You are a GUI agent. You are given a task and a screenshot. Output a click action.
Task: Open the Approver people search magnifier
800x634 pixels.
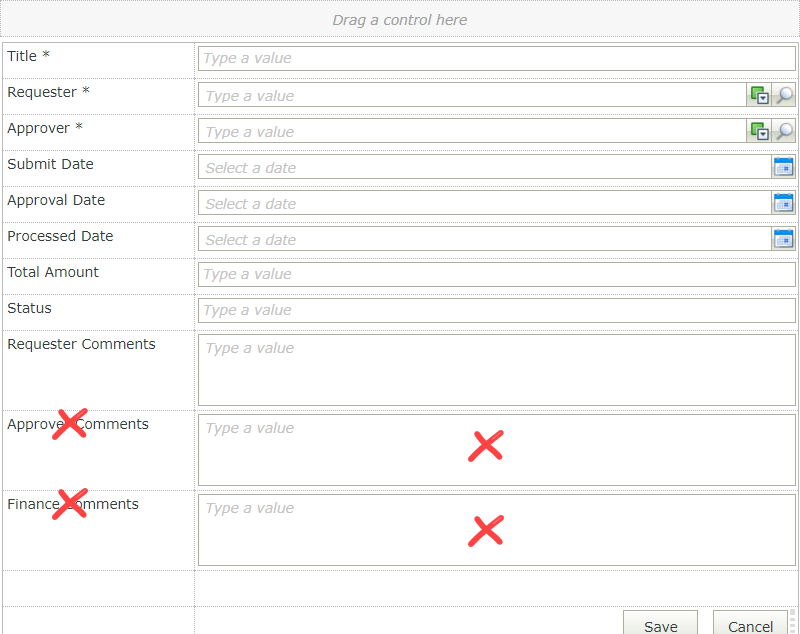tap(784, 131)
